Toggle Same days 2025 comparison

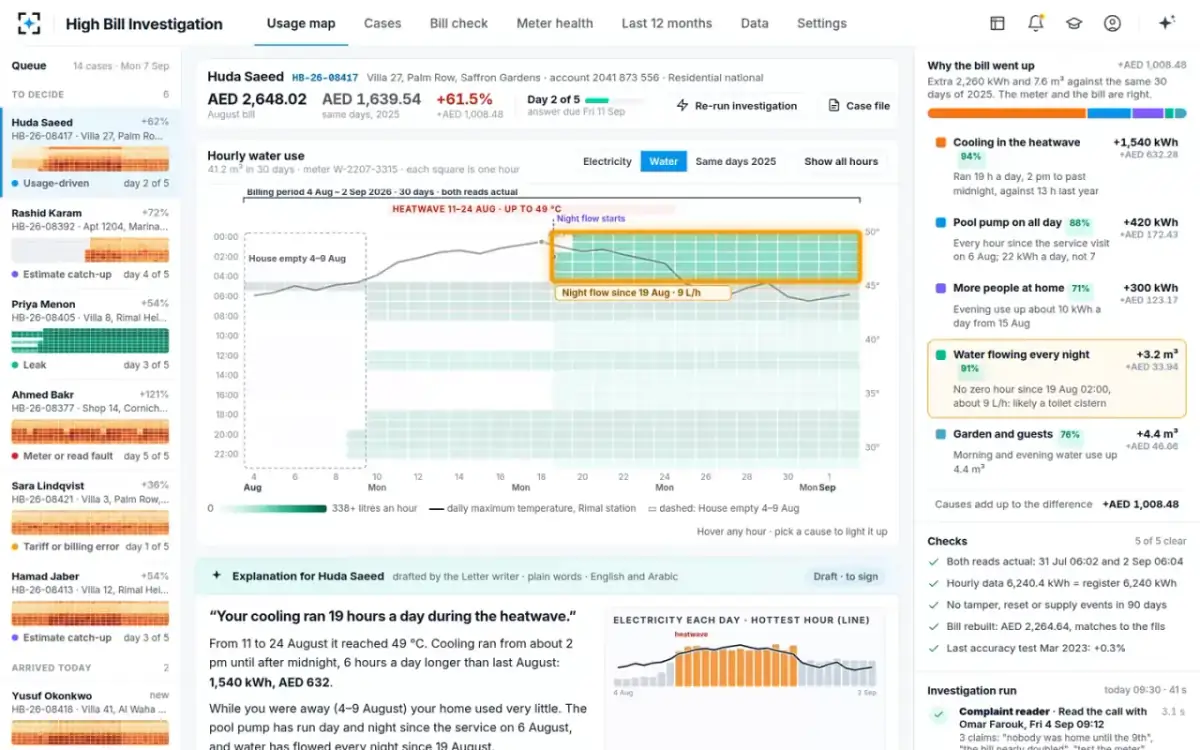735,161
